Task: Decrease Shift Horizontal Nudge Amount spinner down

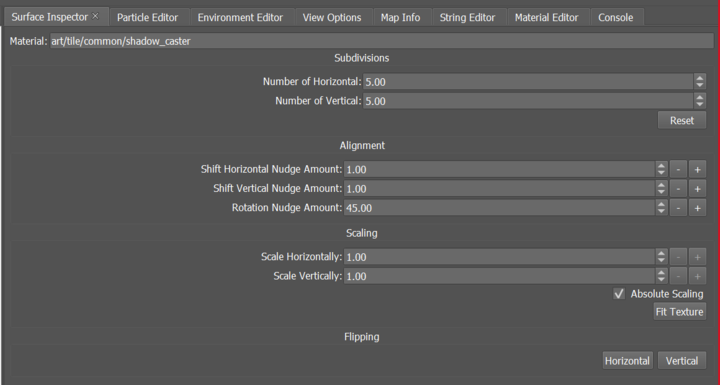Action: point(661,173)
